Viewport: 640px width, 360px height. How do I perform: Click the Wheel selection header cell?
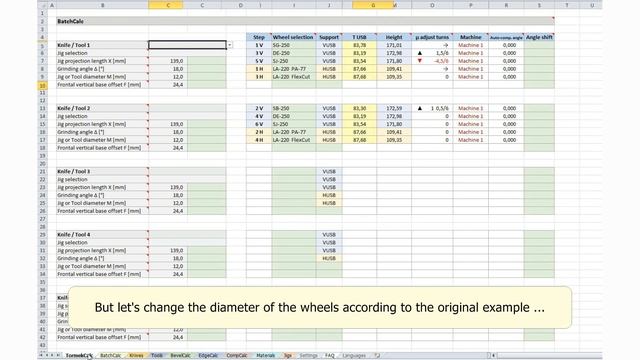(x=294, y=37)
